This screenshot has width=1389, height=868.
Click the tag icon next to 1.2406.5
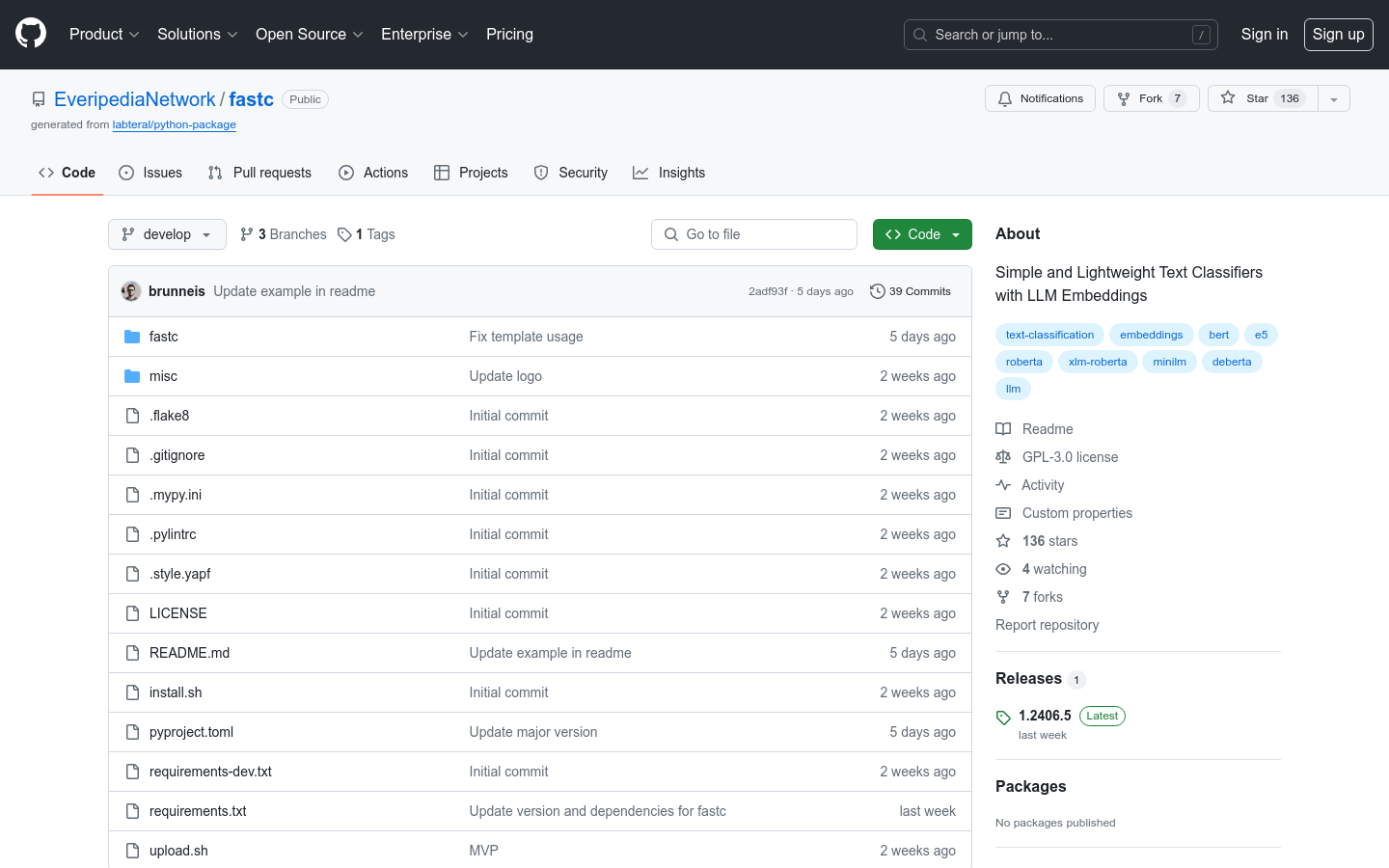pos(1003,717)
